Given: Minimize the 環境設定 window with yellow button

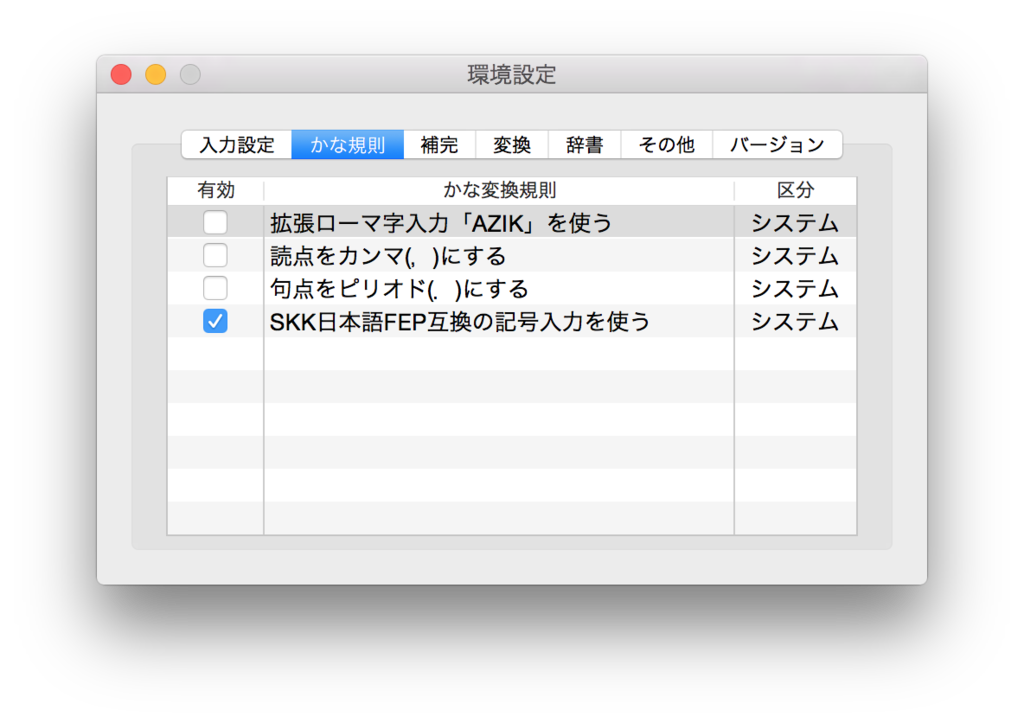Looking at the screenshot, I should point(155,74).
